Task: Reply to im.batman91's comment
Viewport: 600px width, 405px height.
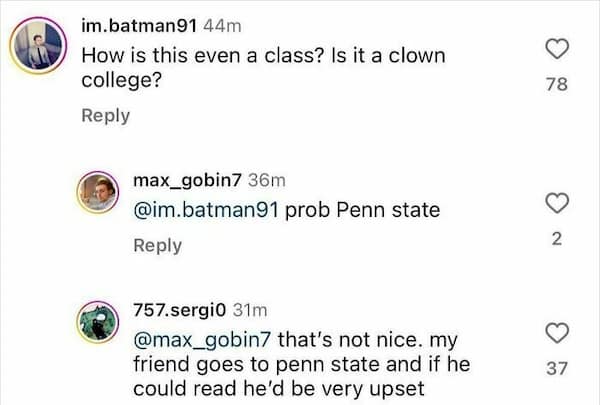Action: (105, 115)
